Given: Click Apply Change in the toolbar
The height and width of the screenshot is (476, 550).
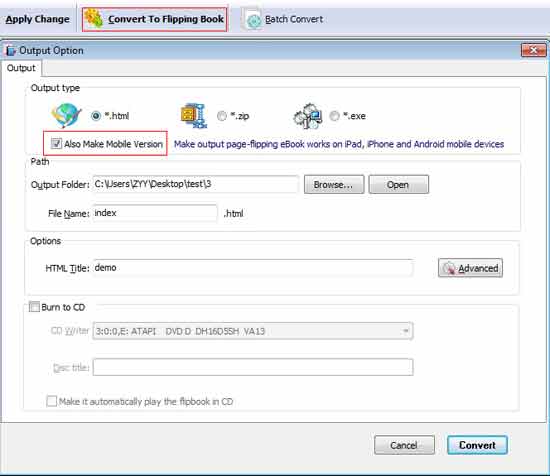Looking at the screenshot, I should click(x=38, y=19).
